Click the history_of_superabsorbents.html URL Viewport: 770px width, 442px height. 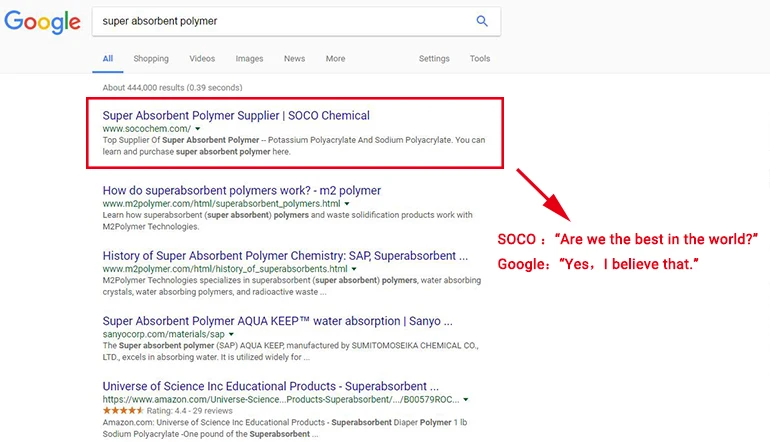(x=225, y=269)
